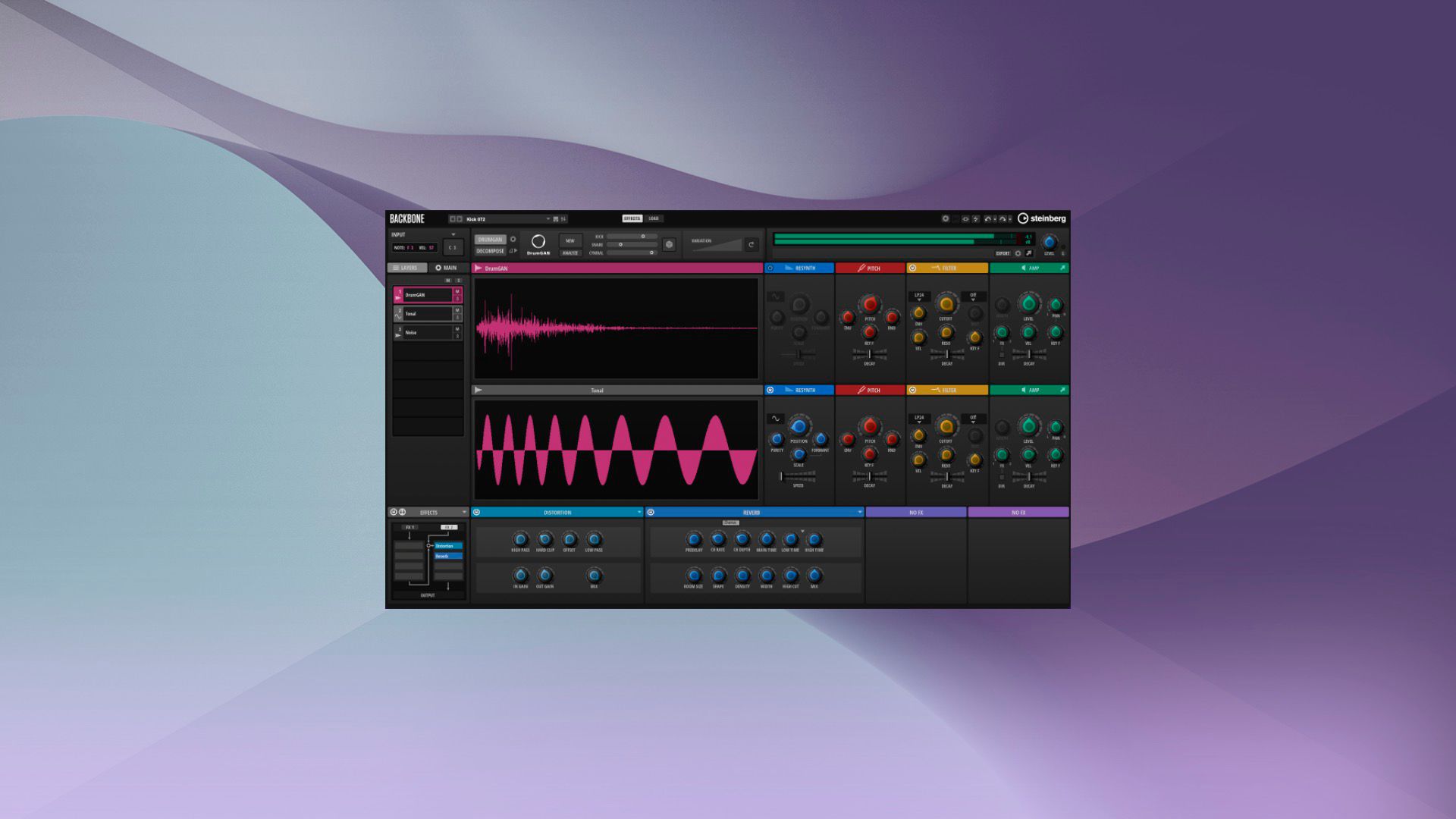Click the C 3 trigger pad
1456x819 pixels.
coord(453,247)
